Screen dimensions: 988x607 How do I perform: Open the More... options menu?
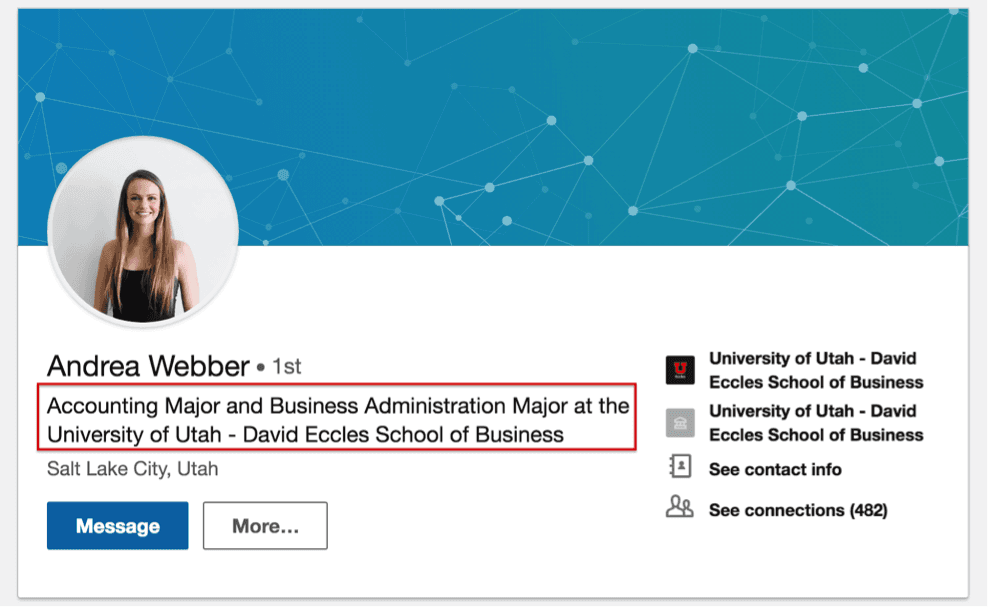pyautogui.click(x=264, y=525)
